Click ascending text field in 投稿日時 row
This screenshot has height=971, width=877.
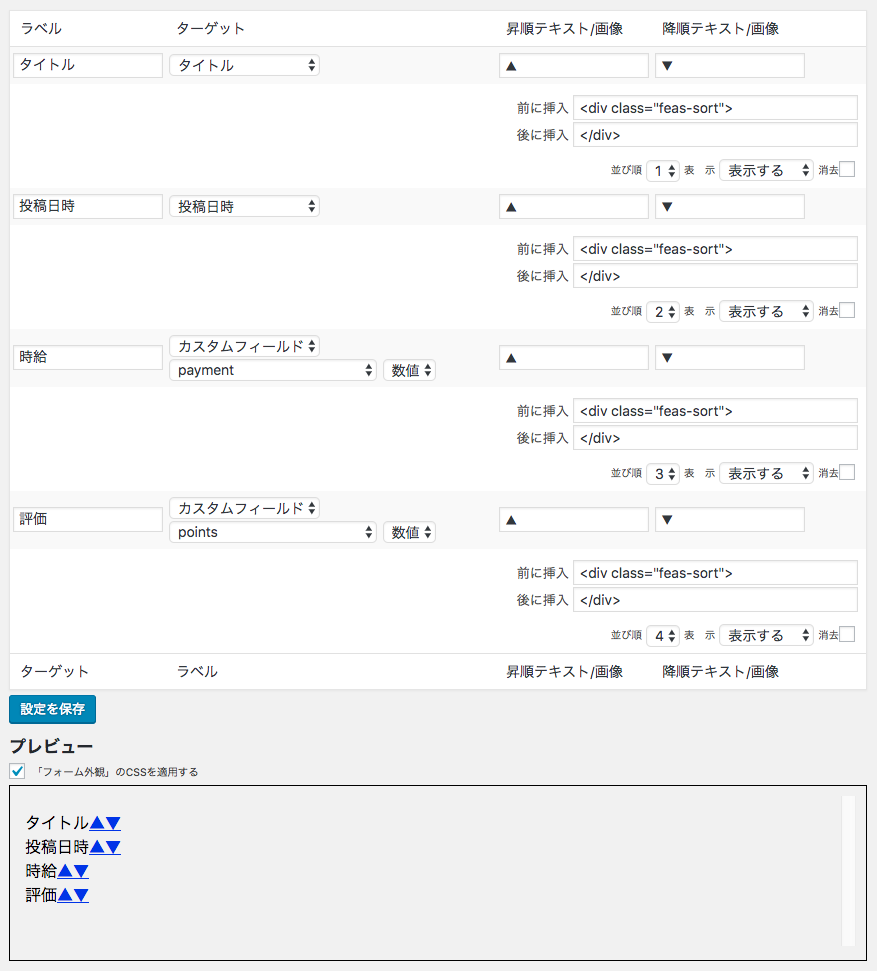[574, 207]
